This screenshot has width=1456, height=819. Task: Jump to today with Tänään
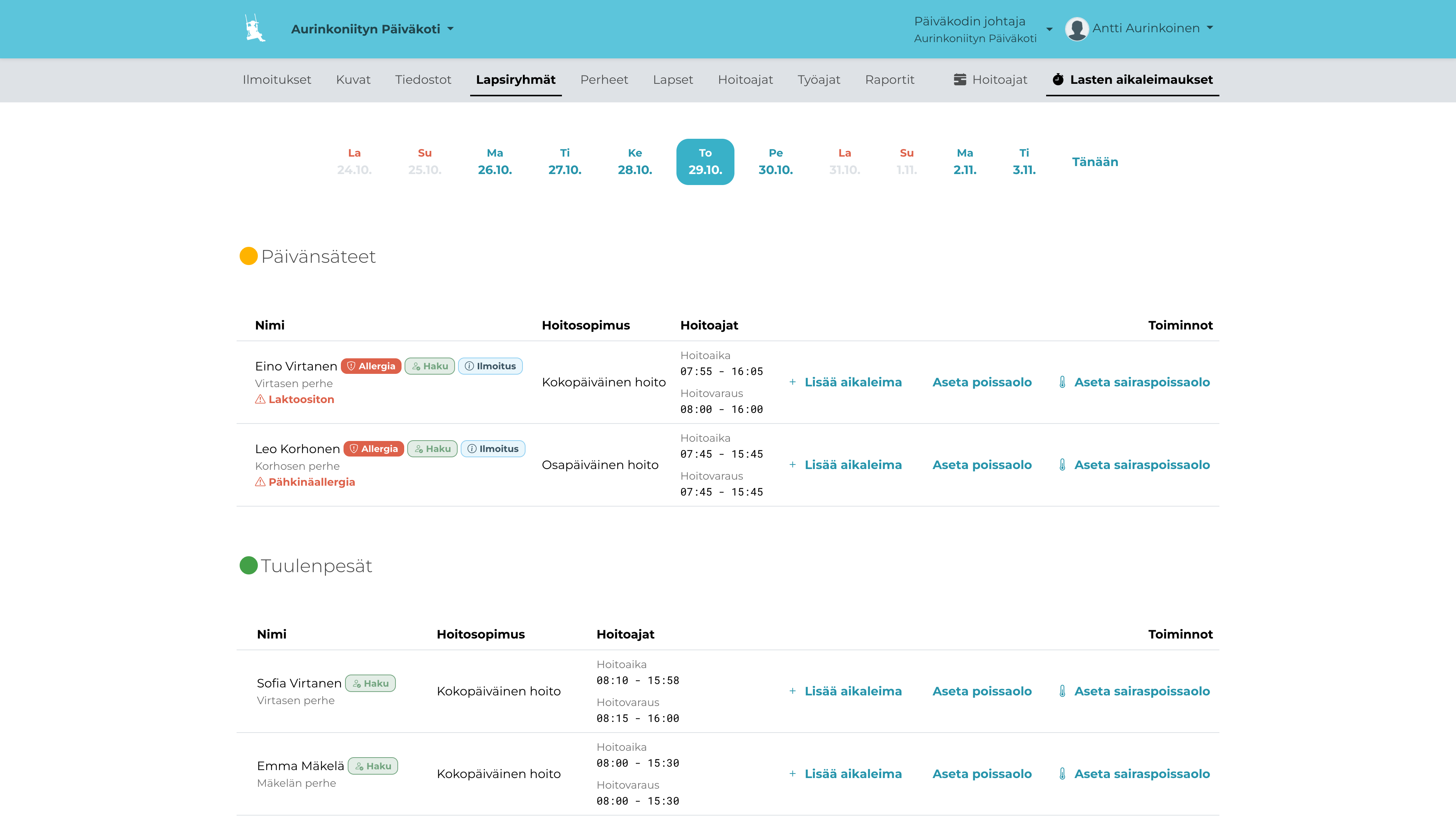click(1095, 162)
